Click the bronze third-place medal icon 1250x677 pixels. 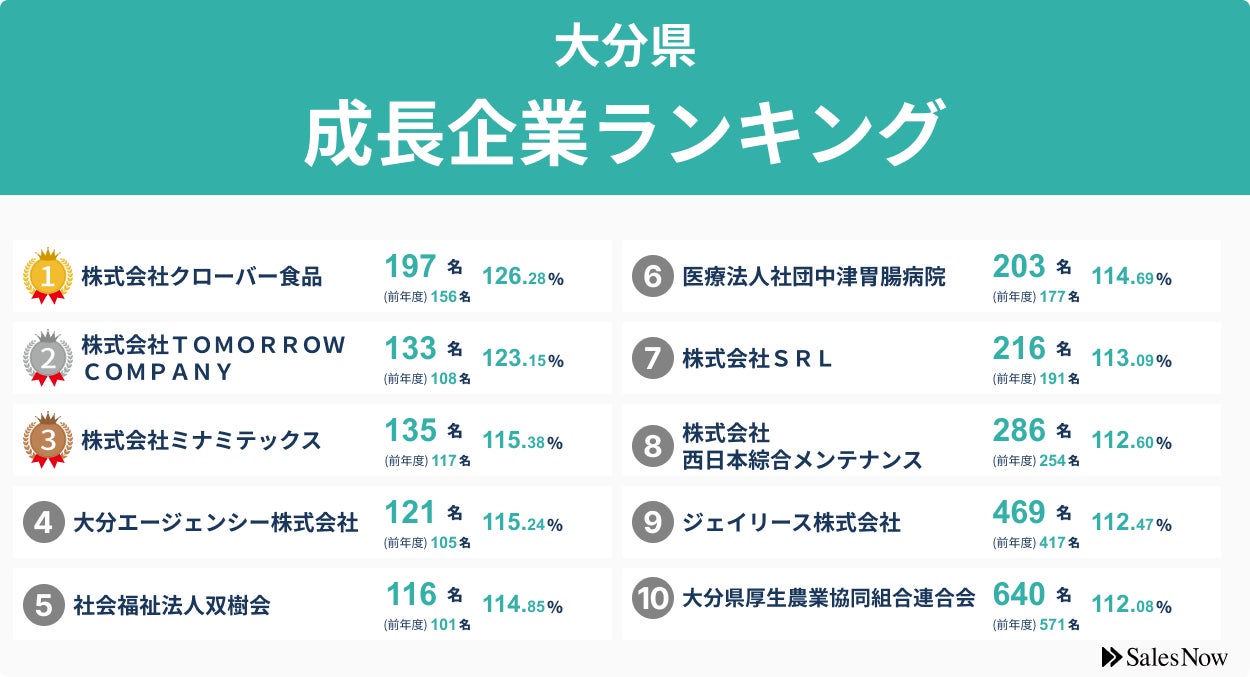click(x=47, y=440)
